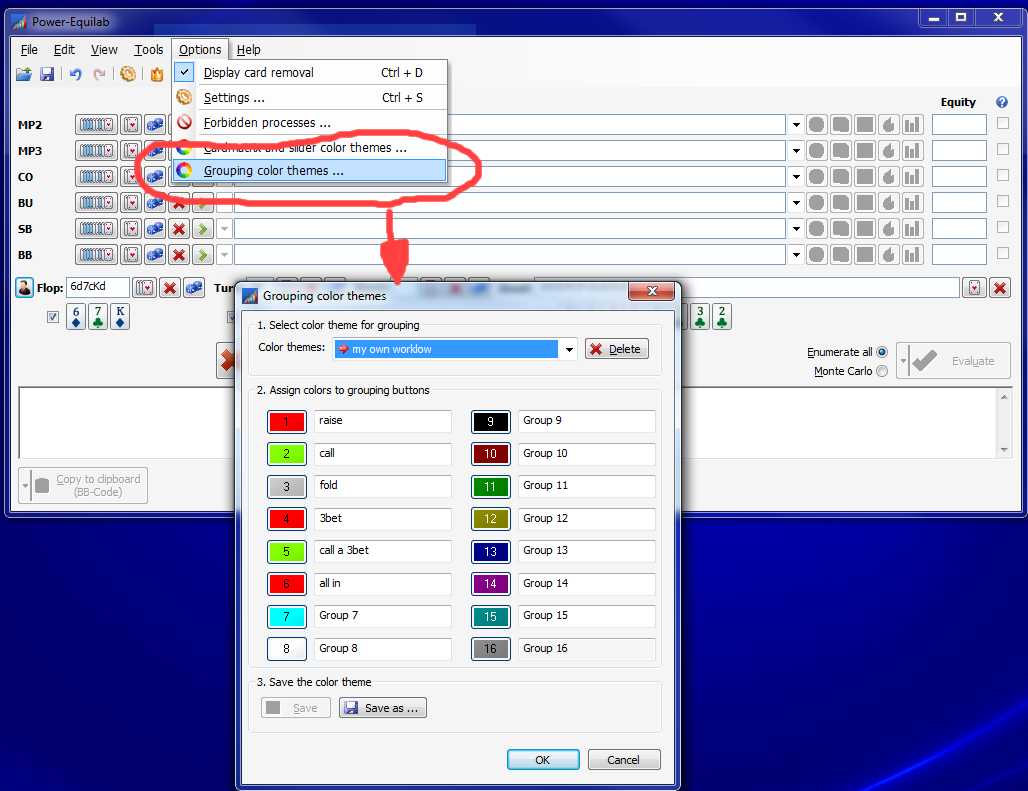Open the flop card selector icon
The height and width of the screenshot is (791, 1028).
145,288
